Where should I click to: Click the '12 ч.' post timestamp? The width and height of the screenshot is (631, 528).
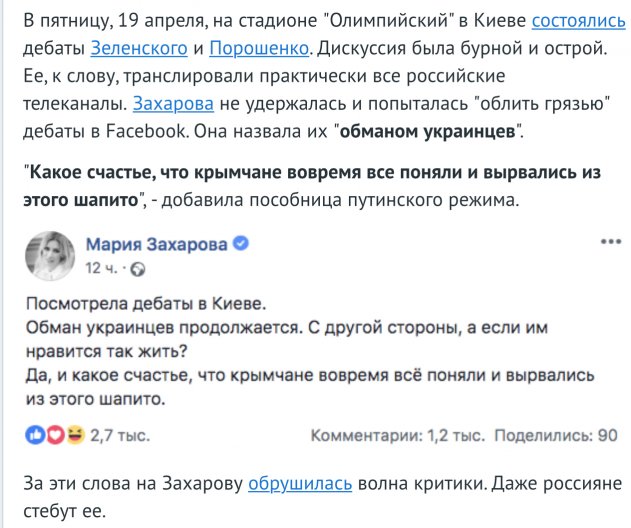tap(105, 269)
